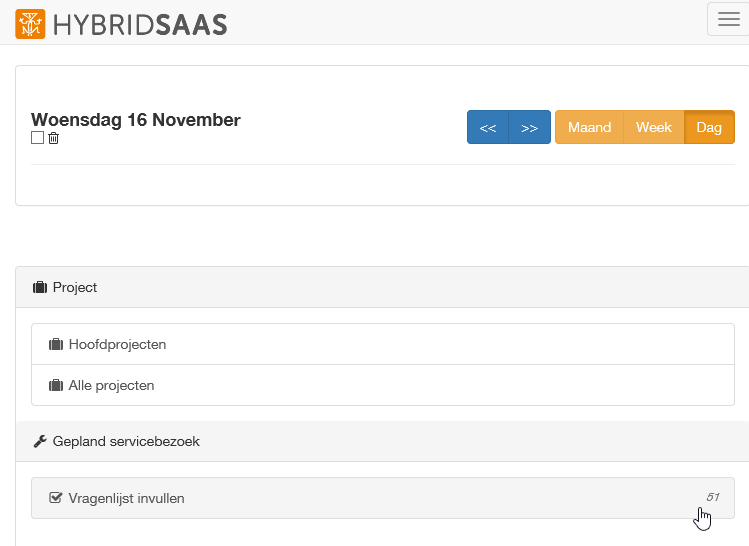The image size is (749, 546).
Task: Click the orange HybridSaaS logo icon
Action: [30, 23]
